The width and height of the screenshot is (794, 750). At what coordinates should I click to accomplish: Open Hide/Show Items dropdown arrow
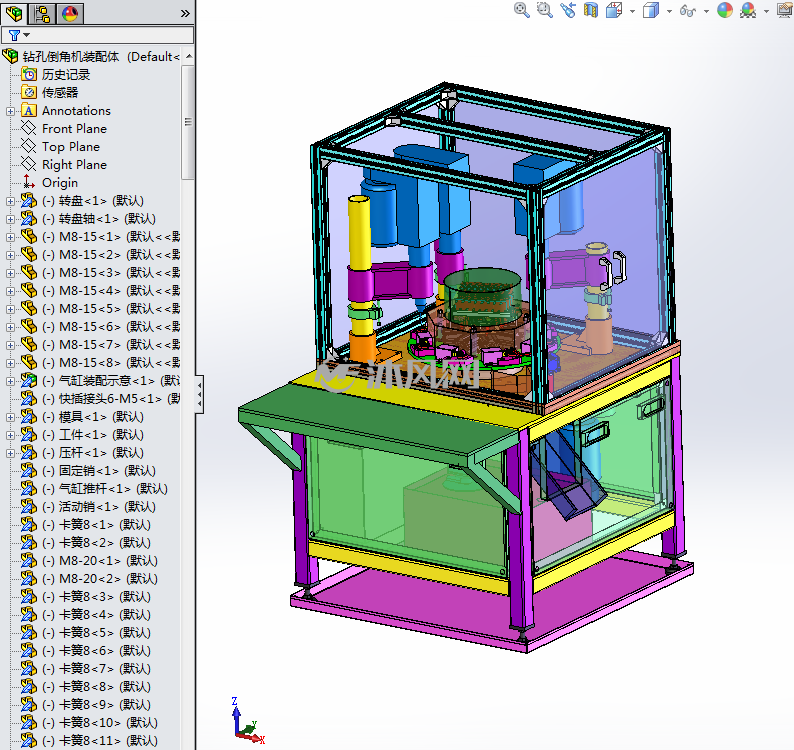(706, 11)
